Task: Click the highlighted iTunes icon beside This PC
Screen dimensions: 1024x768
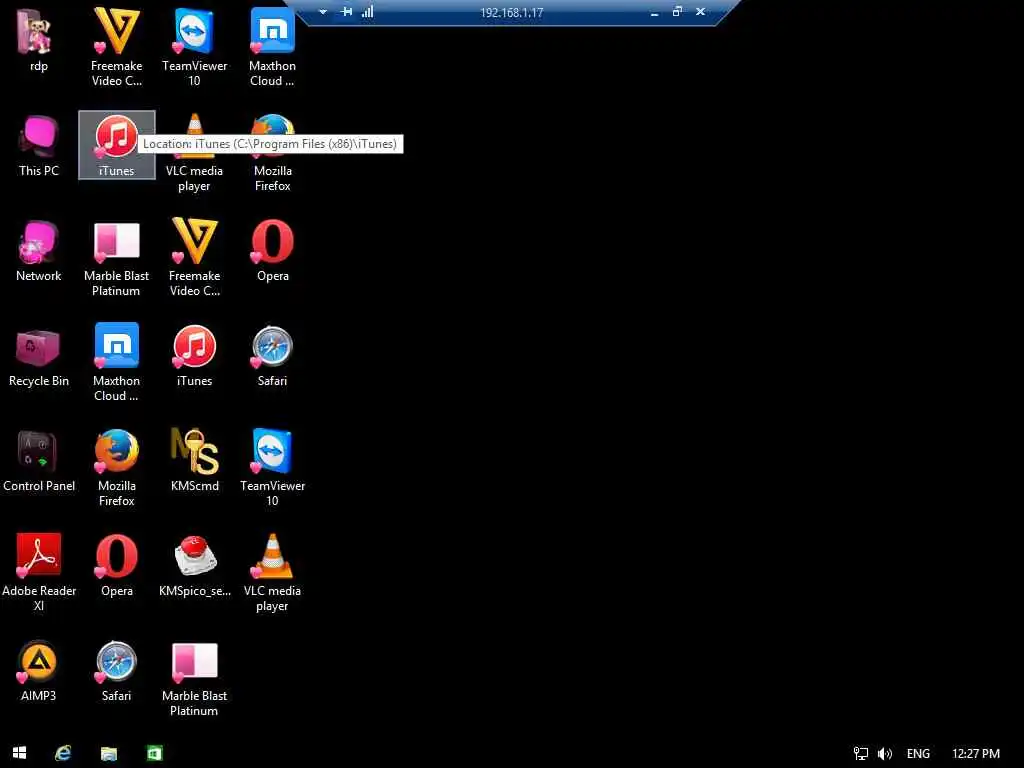Action: tap(116, 145)
